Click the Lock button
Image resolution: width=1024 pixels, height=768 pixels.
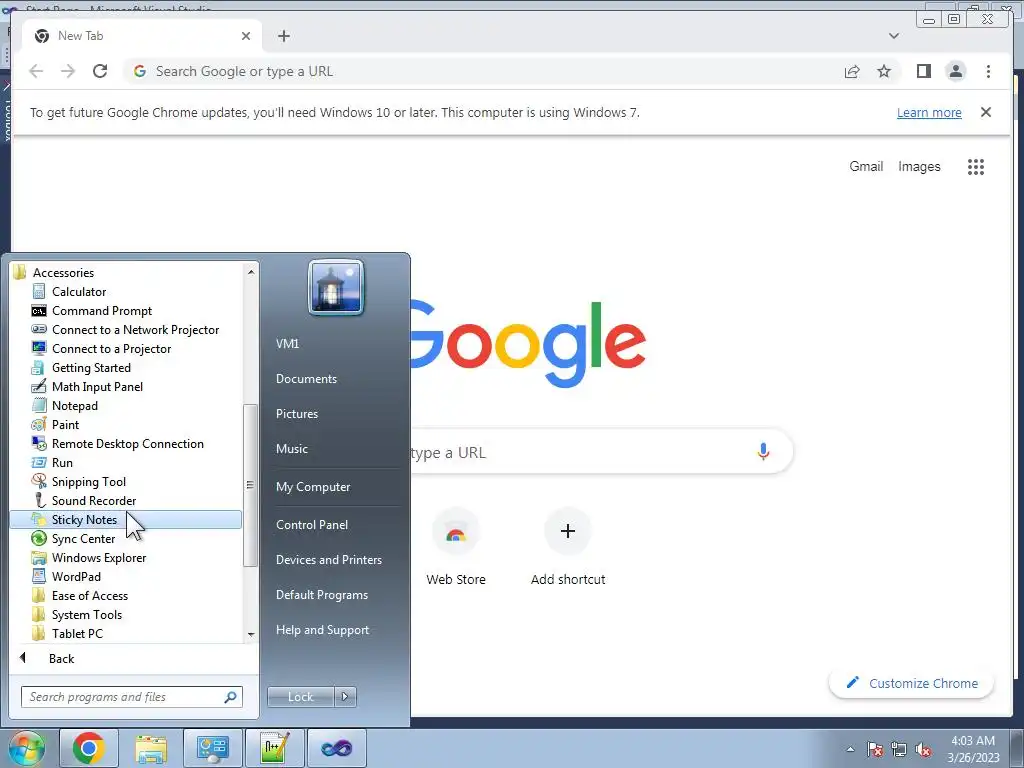point(300,697)
